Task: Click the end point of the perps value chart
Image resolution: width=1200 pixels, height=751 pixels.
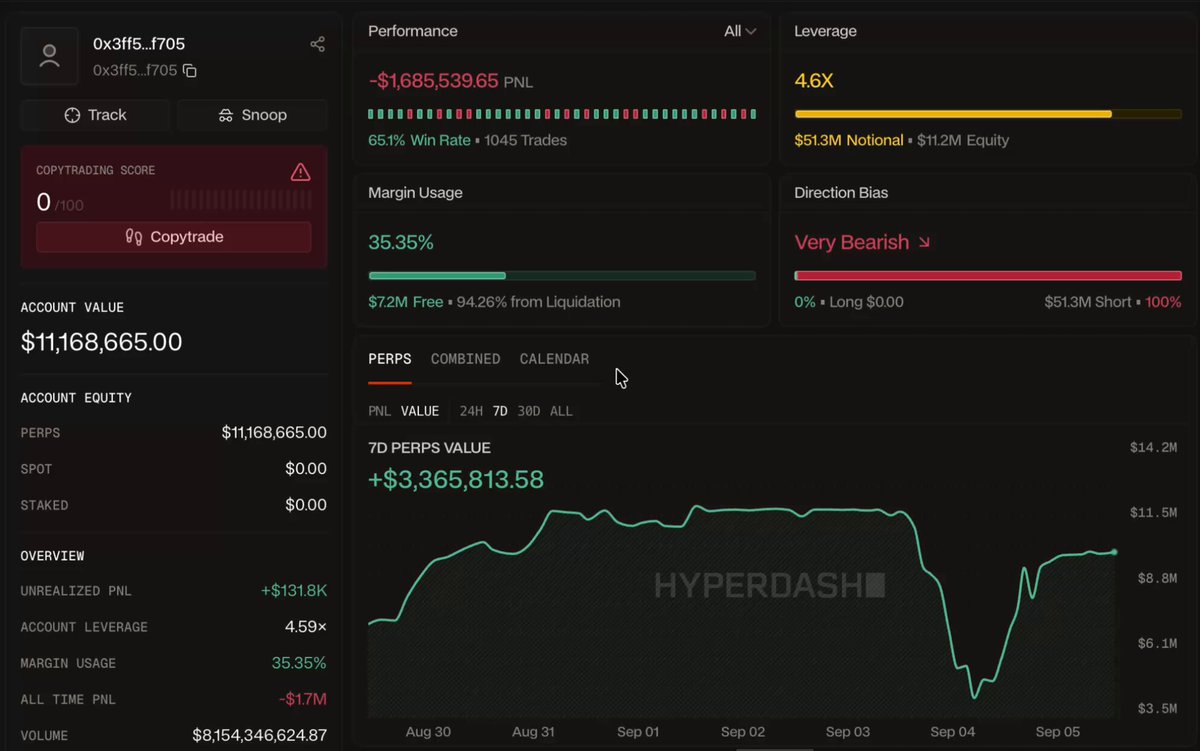Action: (1114, 552)
